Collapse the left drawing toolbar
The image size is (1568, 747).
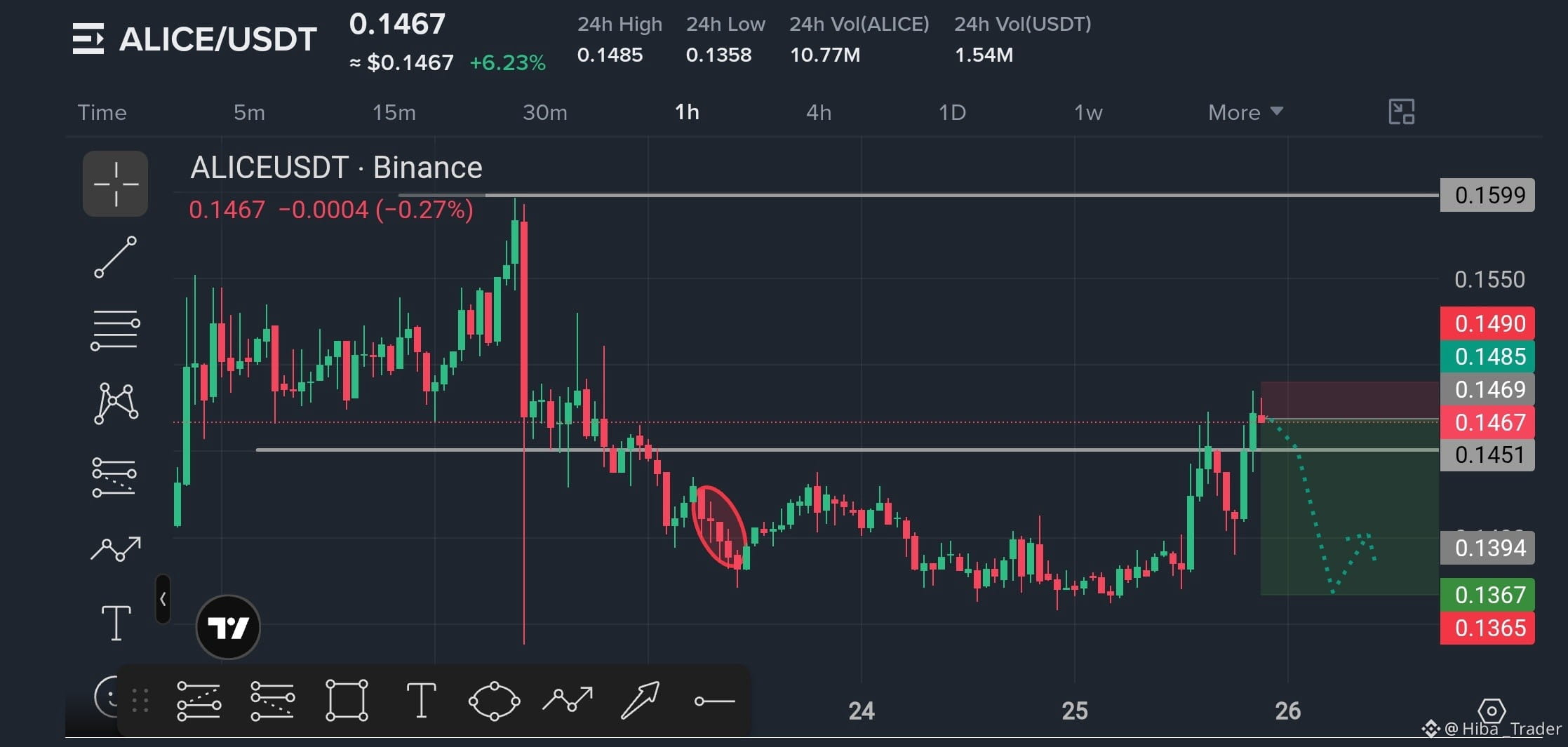[x=163, y=599]
